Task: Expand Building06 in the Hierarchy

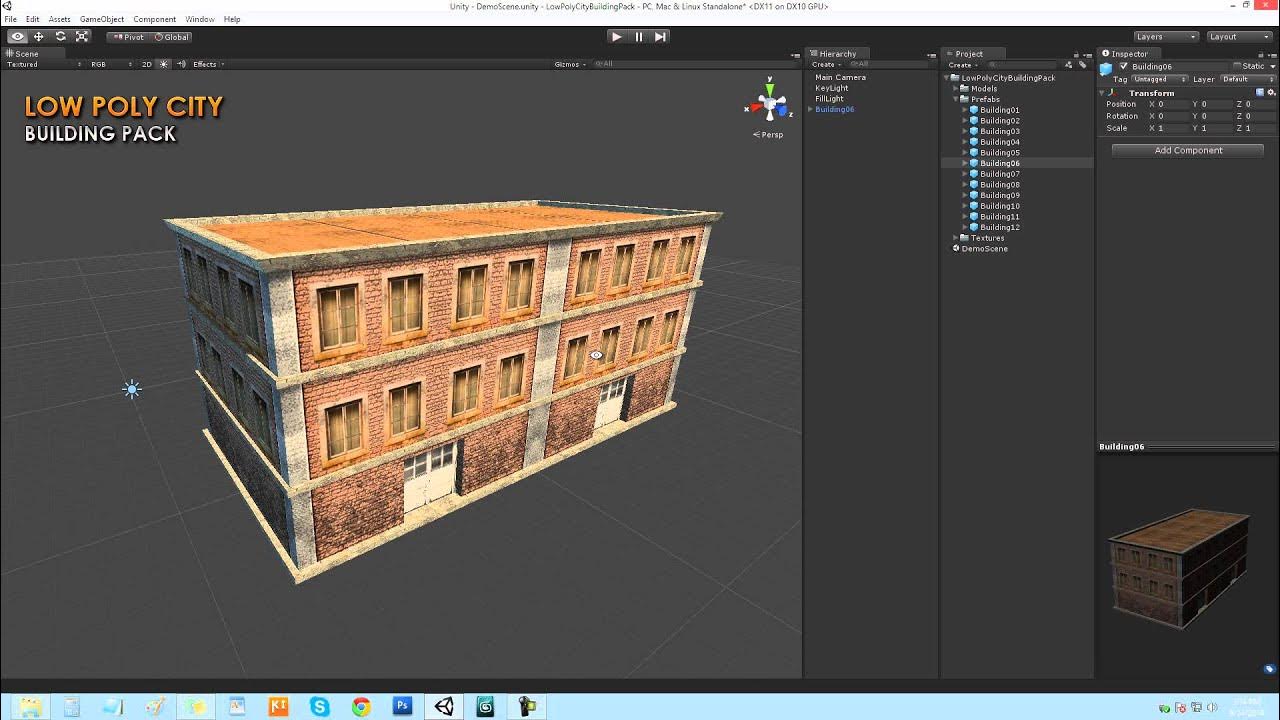Action: click(x=810, y=110)
